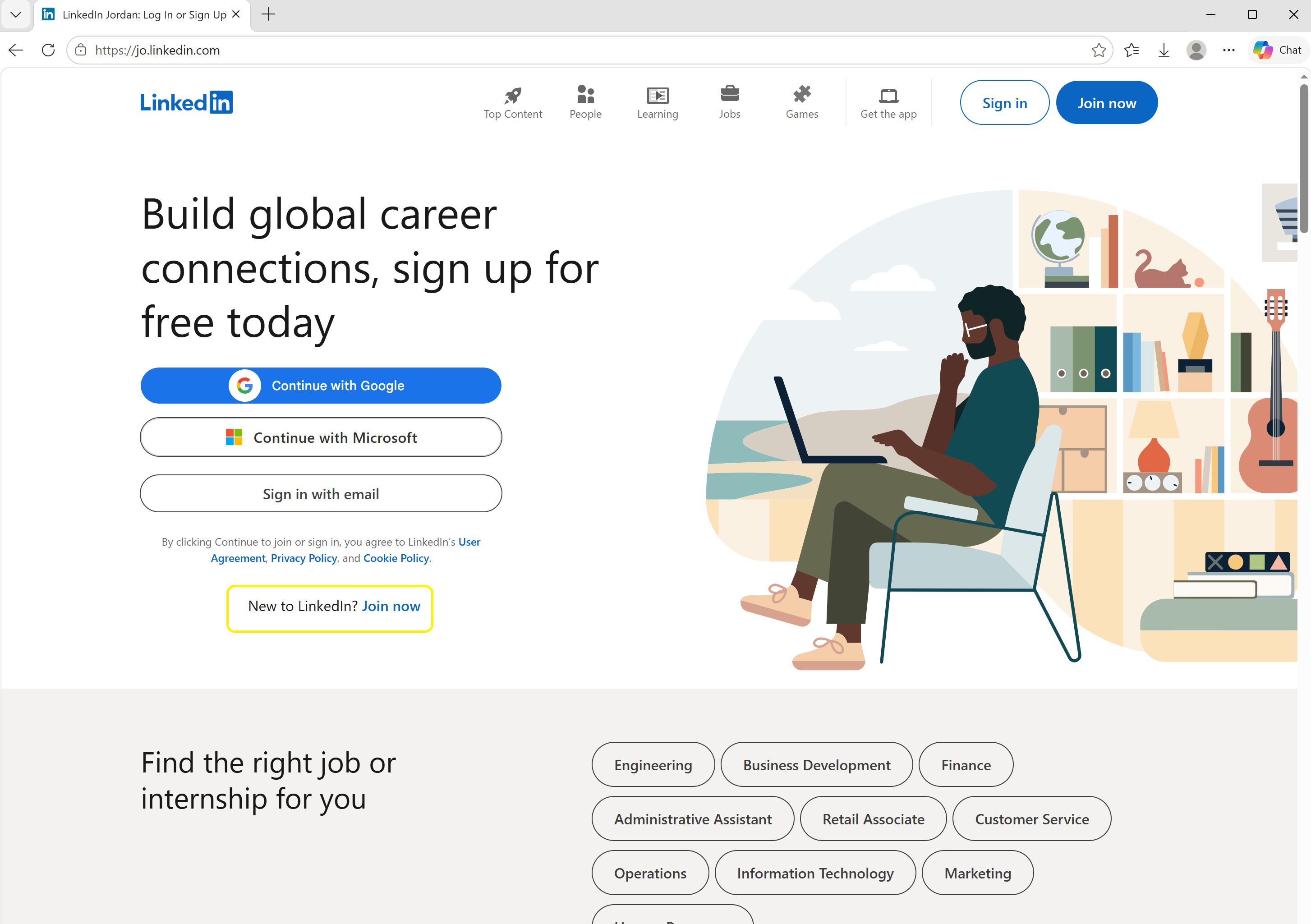Open the browser profile avatar
Viewport: 1311px width, 924px height.
pos(1196,50)
